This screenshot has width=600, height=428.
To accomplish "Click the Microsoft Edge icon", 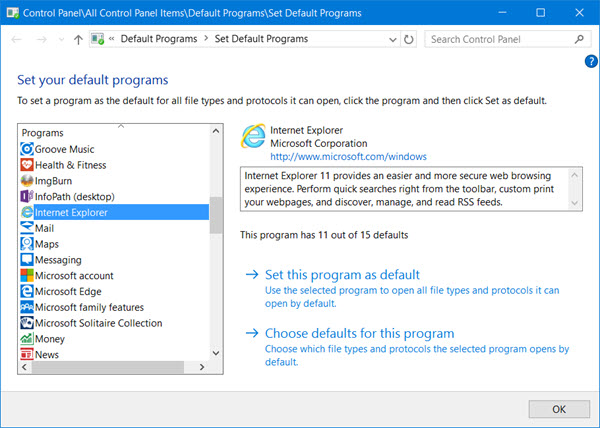I will tap(27, 291).
